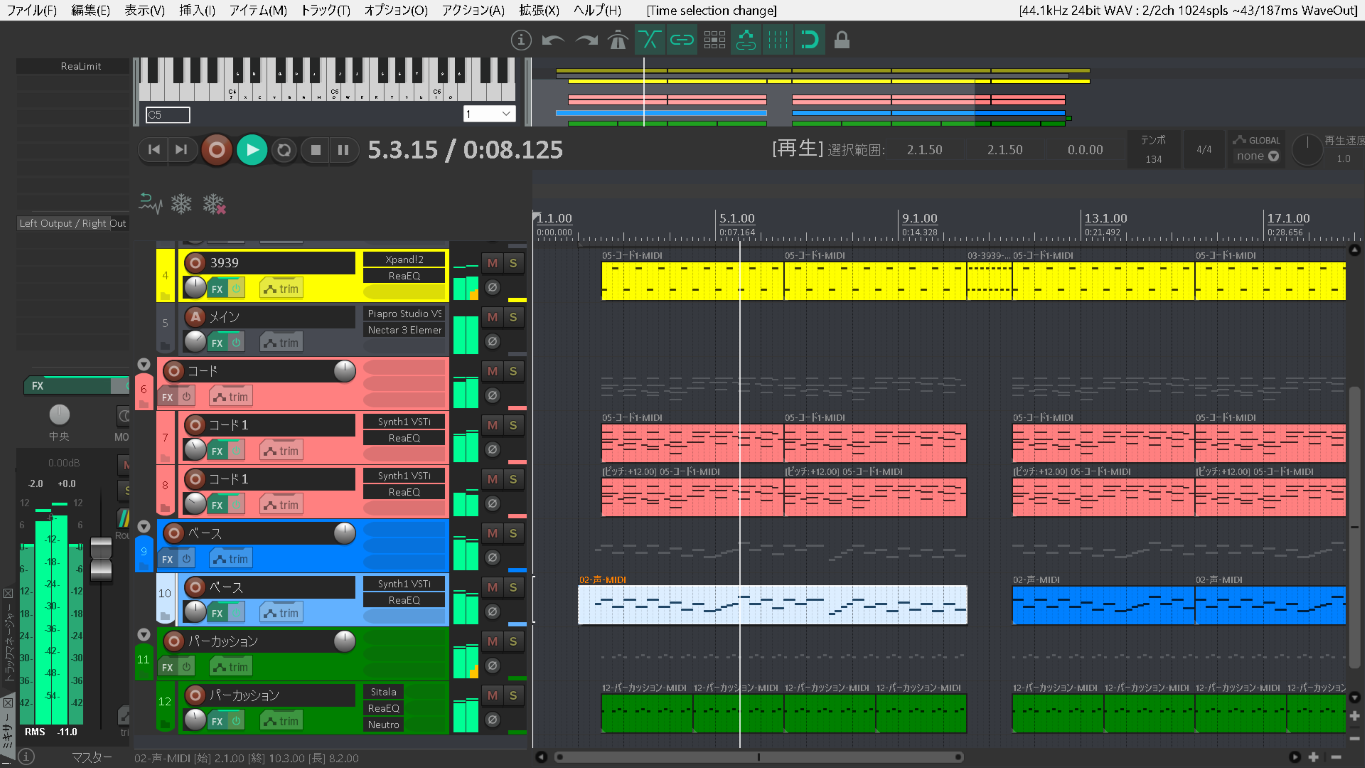
Task: Open project info via the toolbar i icon
Action: tap(521, 40)
